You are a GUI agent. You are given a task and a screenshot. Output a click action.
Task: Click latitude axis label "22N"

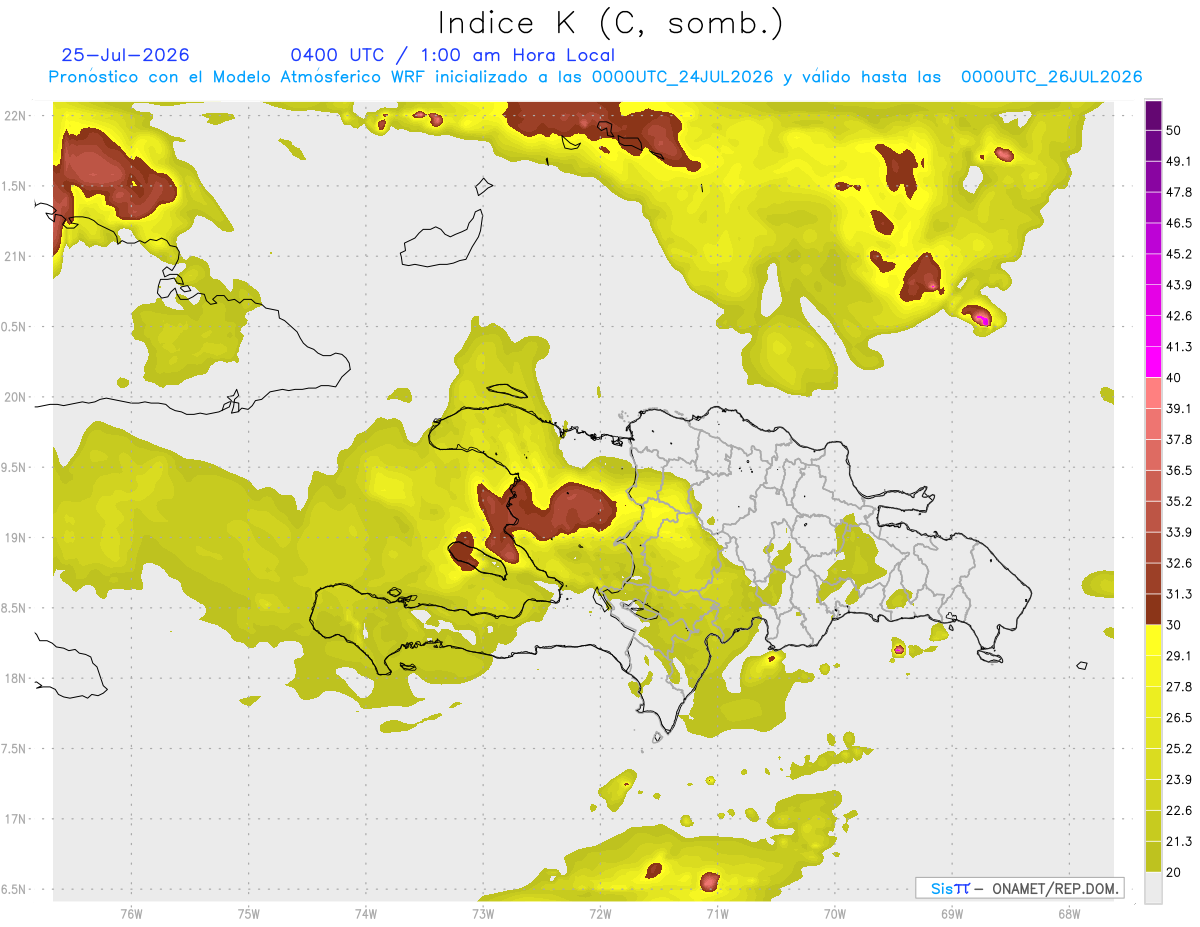coord(16,115)
